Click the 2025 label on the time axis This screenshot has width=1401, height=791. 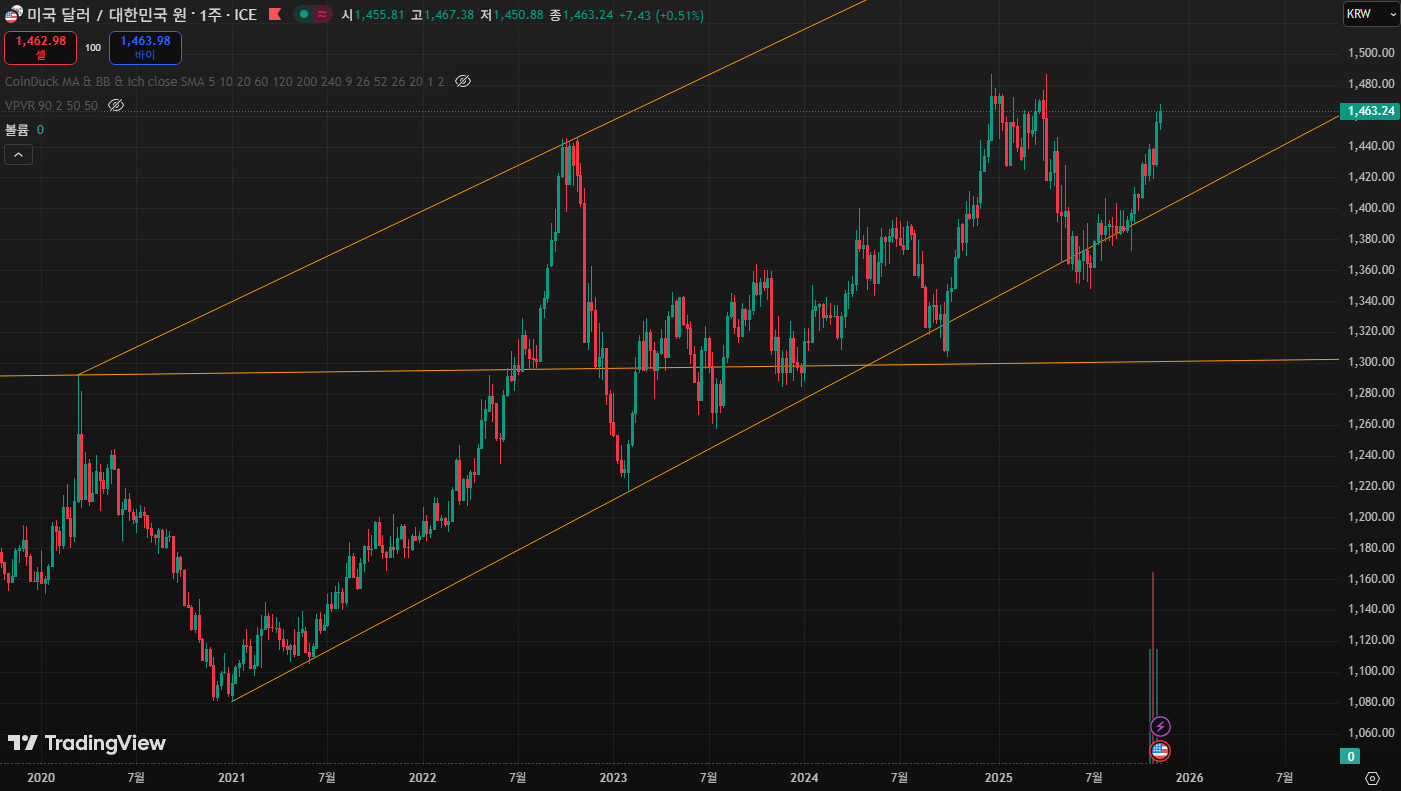tap(998, 777)
